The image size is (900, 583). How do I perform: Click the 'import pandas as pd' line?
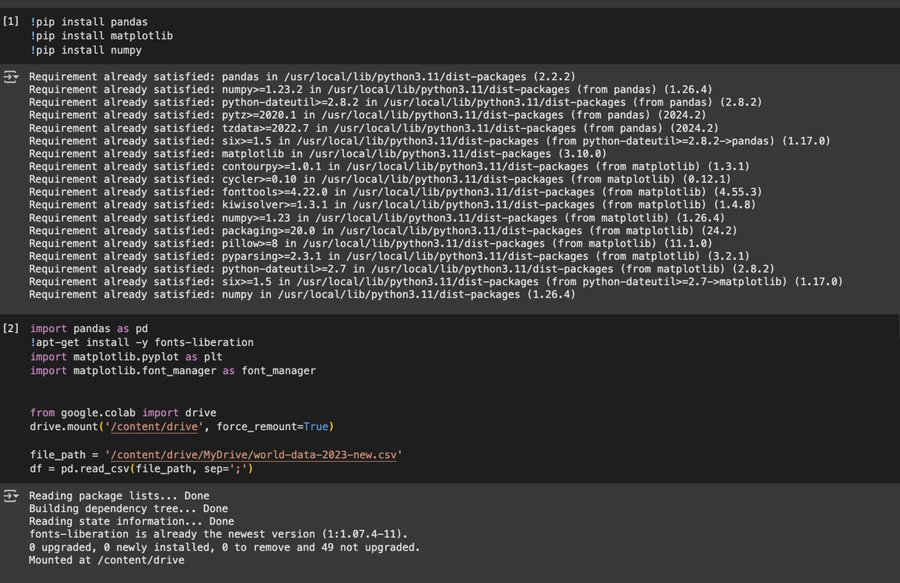click(89, 328)
